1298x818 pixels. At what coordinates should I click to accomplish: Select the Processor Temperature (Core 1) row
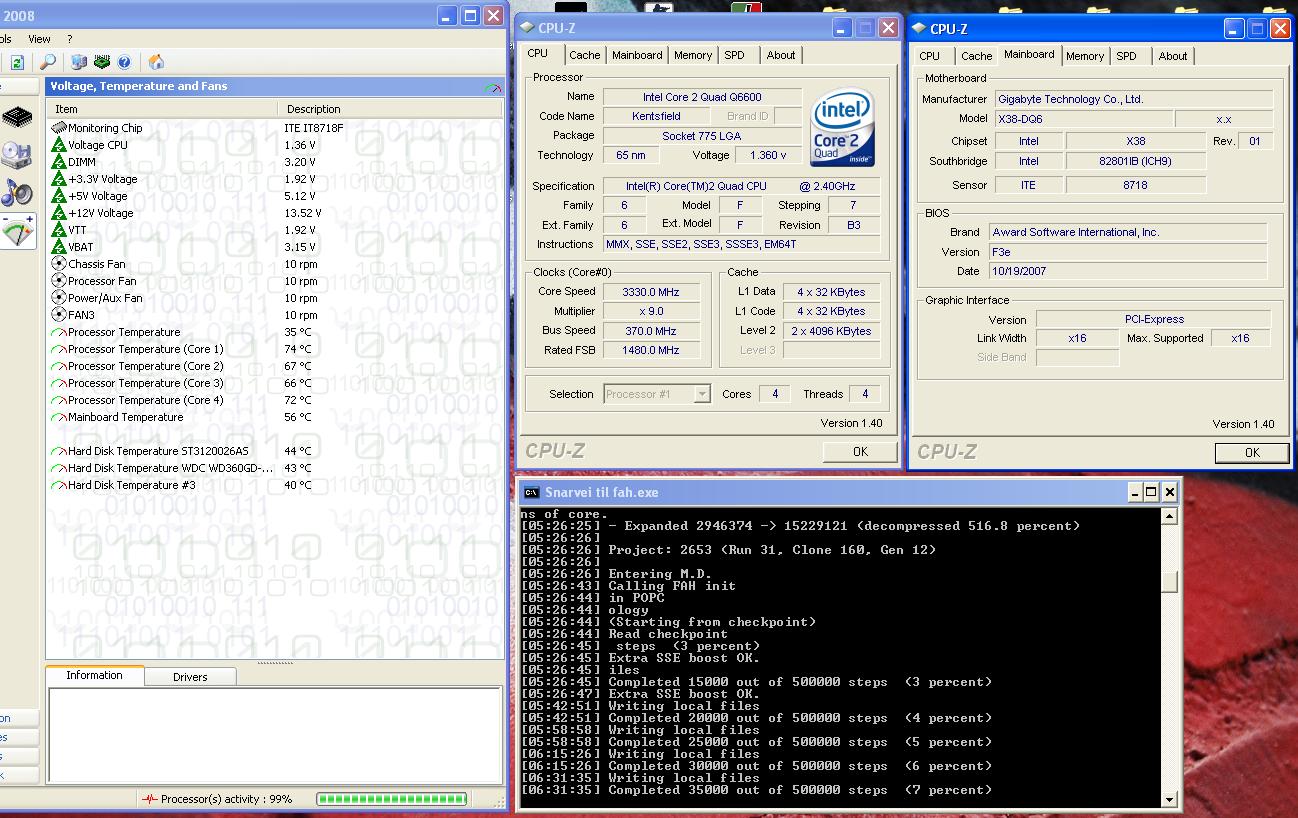point(275,349)
